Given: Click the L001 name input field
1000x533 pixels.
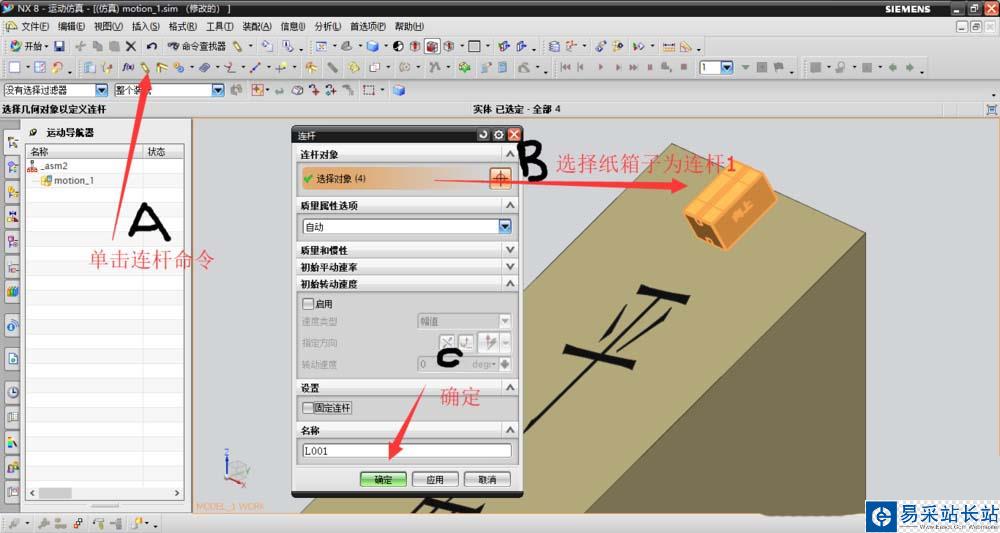Looking at the screenshot, I should 407,451.
